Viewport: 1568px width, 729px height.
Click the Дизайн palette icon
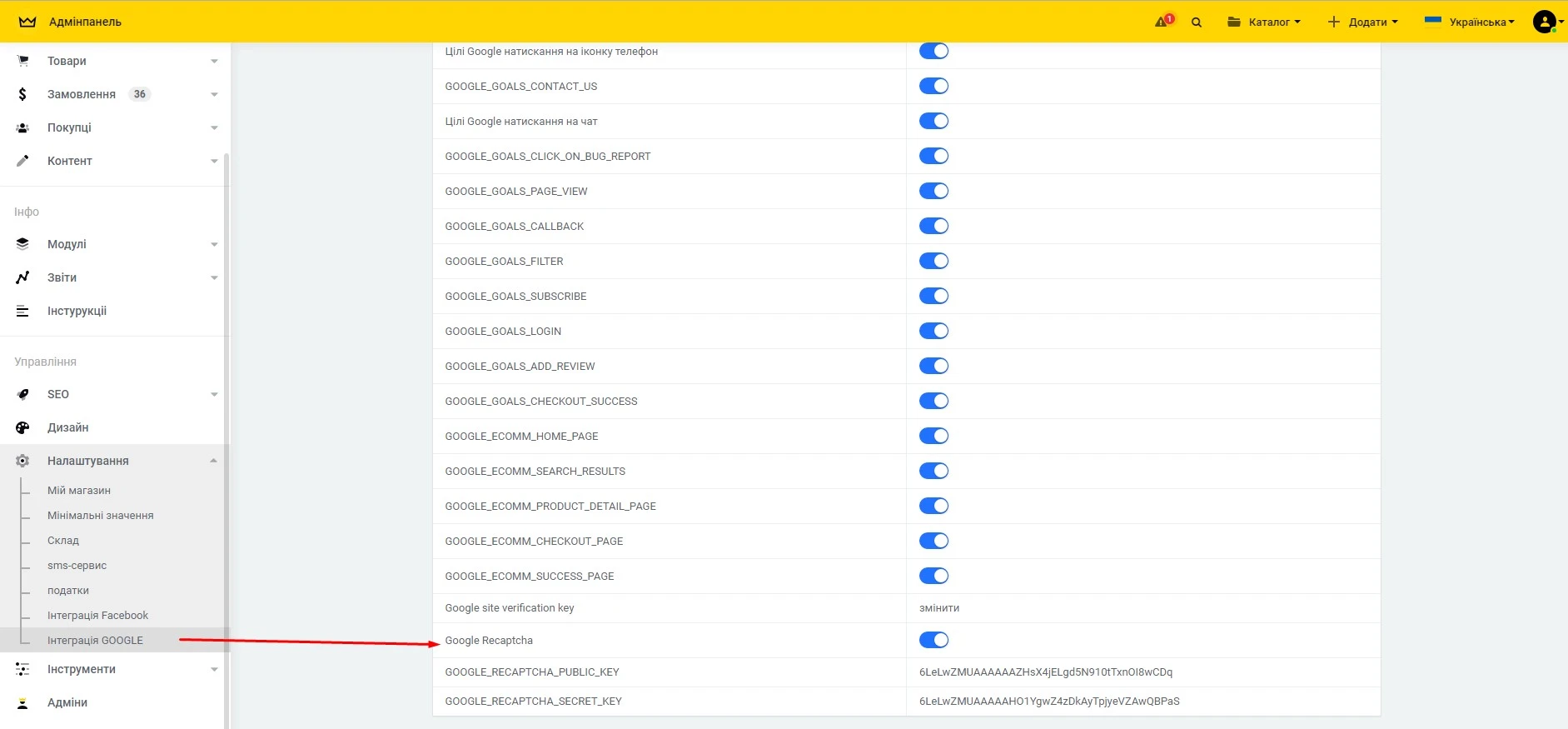click(x=22, y=427)
